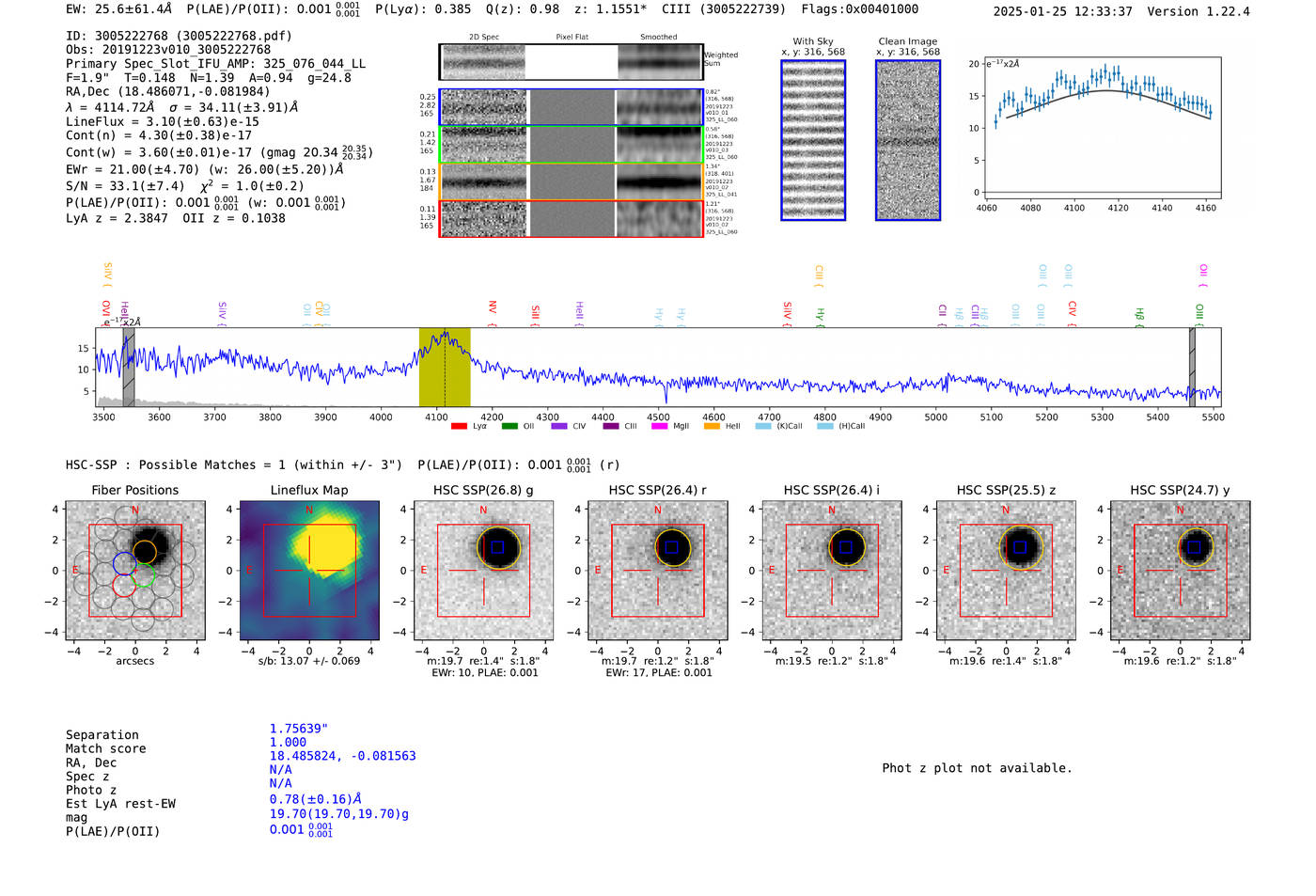Open the HSC SSP(24.7) y cutout
Image resolution: width=1316 pixels, height=896 pixels.
[1181, 570]
